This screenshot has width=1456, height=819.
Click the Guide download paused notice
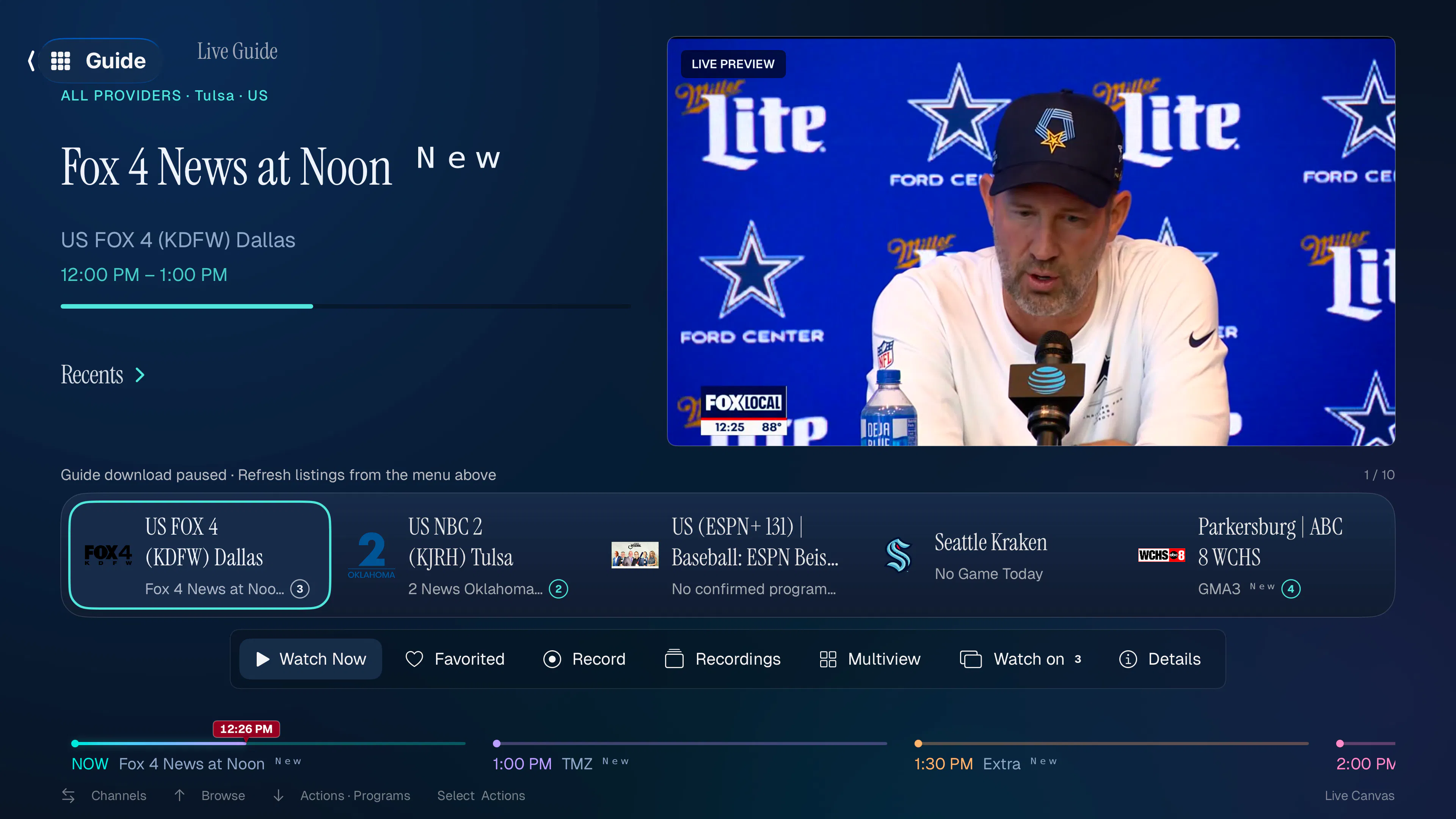[x=278, y=475]
